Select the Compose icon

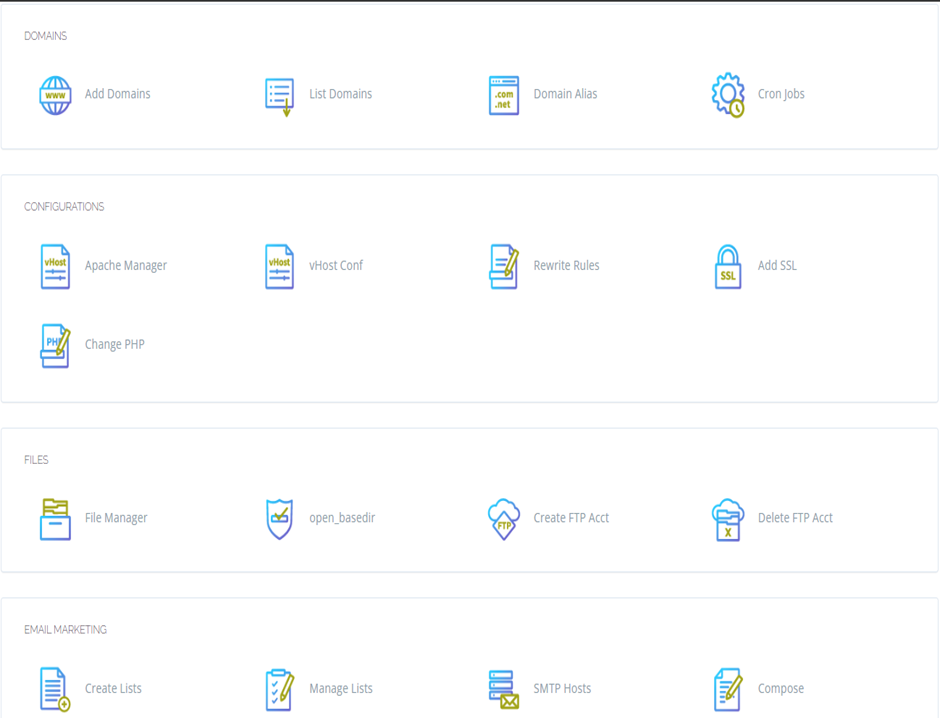click(x=726, y=687)
